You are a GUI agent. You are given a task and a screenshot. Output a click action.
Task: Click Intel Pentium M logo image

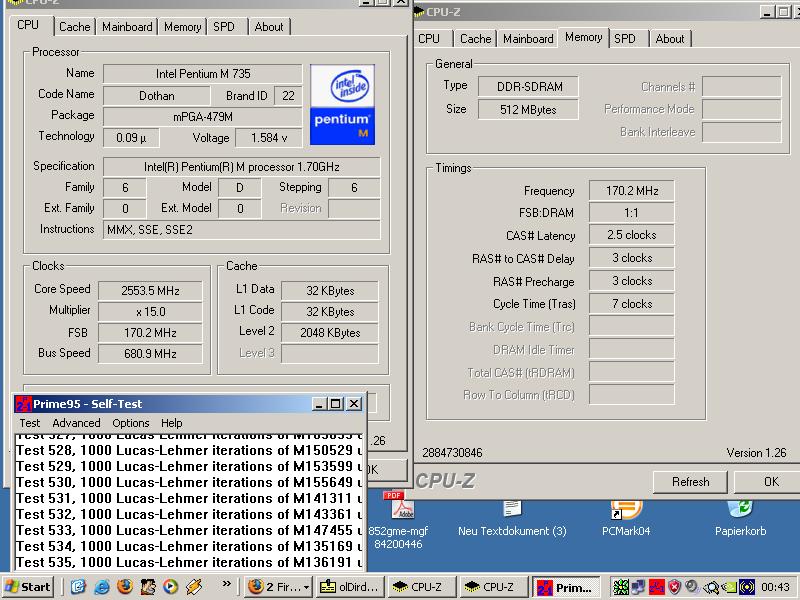pyautogui.click(x=342, y=105)
